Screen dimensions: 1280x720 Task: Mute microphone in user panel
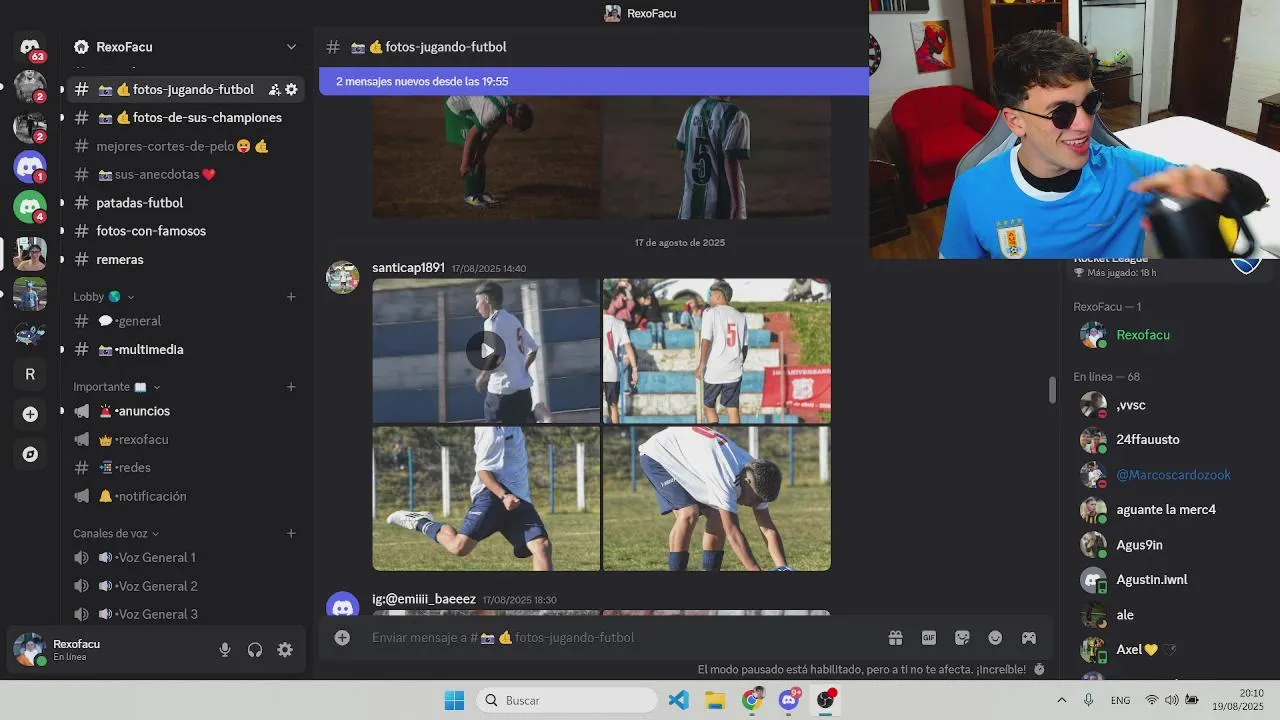pos(225,650)
